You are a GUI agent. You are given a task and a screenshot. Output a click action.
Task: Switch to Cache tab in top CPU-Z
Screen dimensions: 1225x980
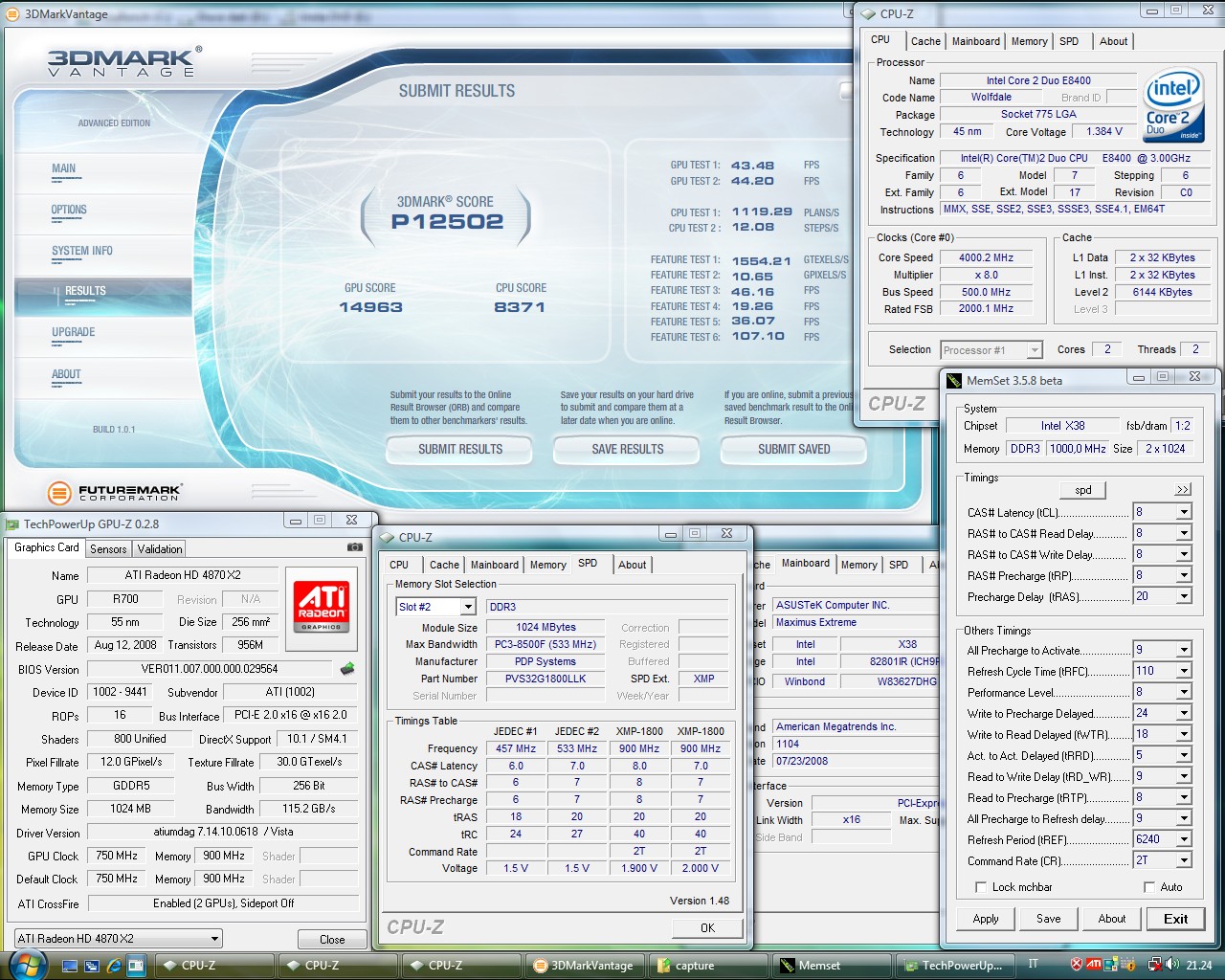pos(924,41)
